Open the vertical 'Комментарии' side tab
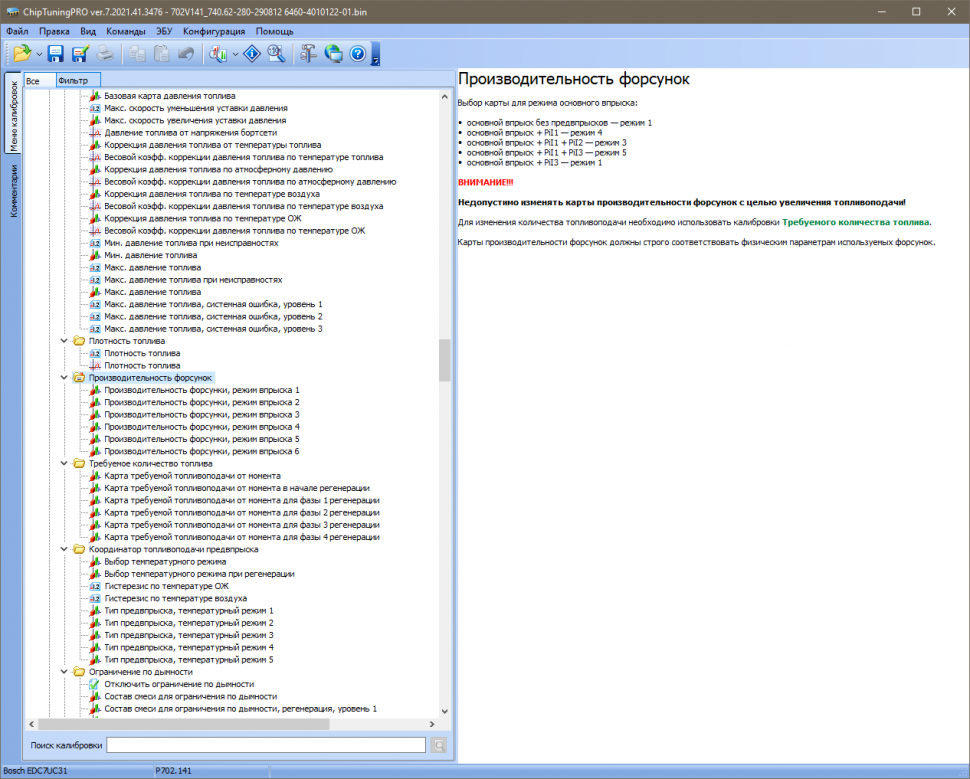This screenshot has width=970, height=779. [13, 191]
